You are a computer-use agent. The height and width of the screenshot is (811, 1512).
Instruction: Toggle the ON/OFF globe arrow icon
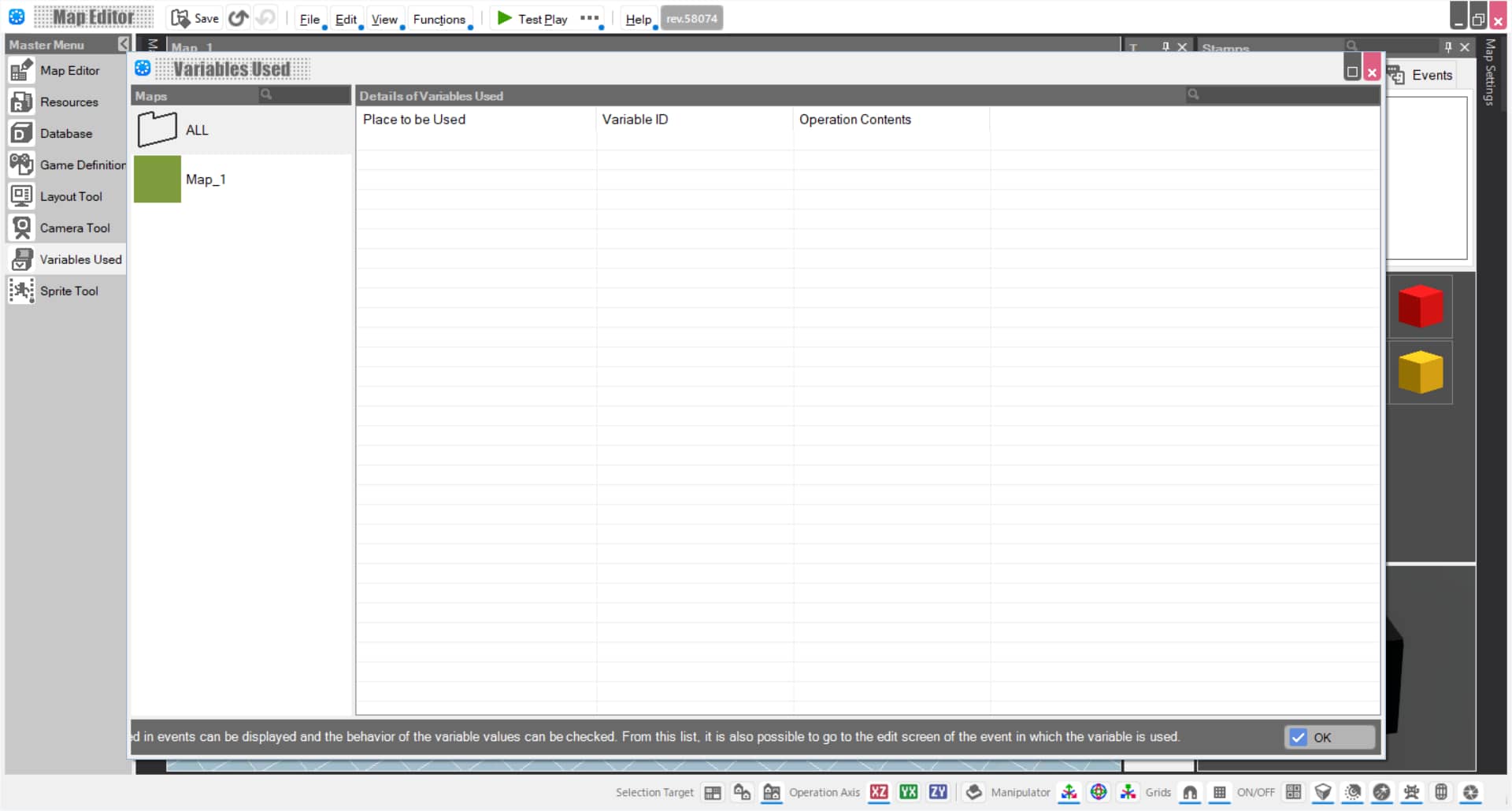click(1382, 793)
